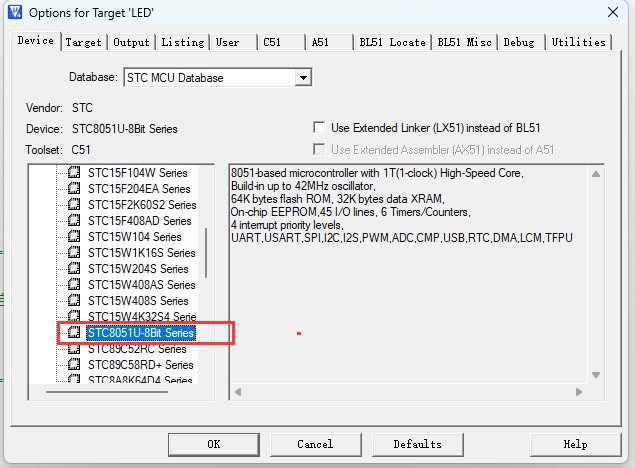This screenshot has width=635, height=468.
Task: Click chip icon beside STC15W104 Series
Action: pos(74,236)
